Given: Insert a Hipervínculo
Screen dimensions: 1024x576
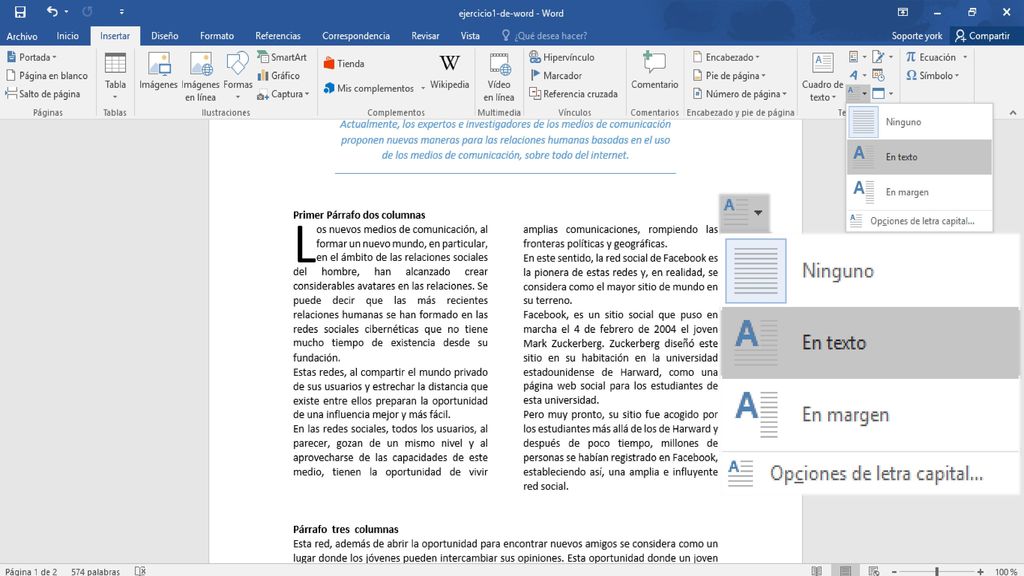Looking at the screenshot, I should tap(562, 57).
